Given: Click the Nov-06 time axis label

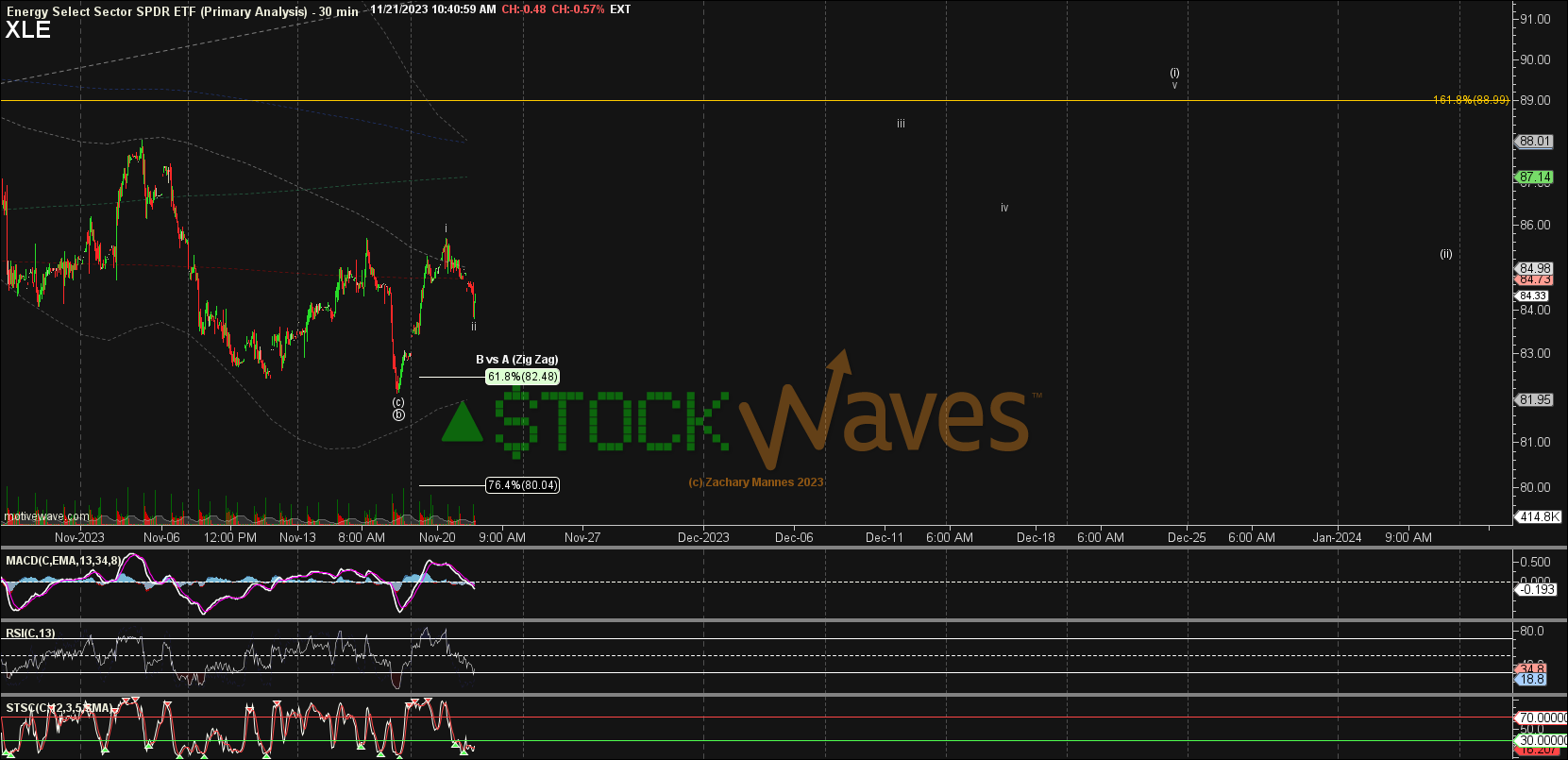Looking at the screenshot, I should point(161,537).
